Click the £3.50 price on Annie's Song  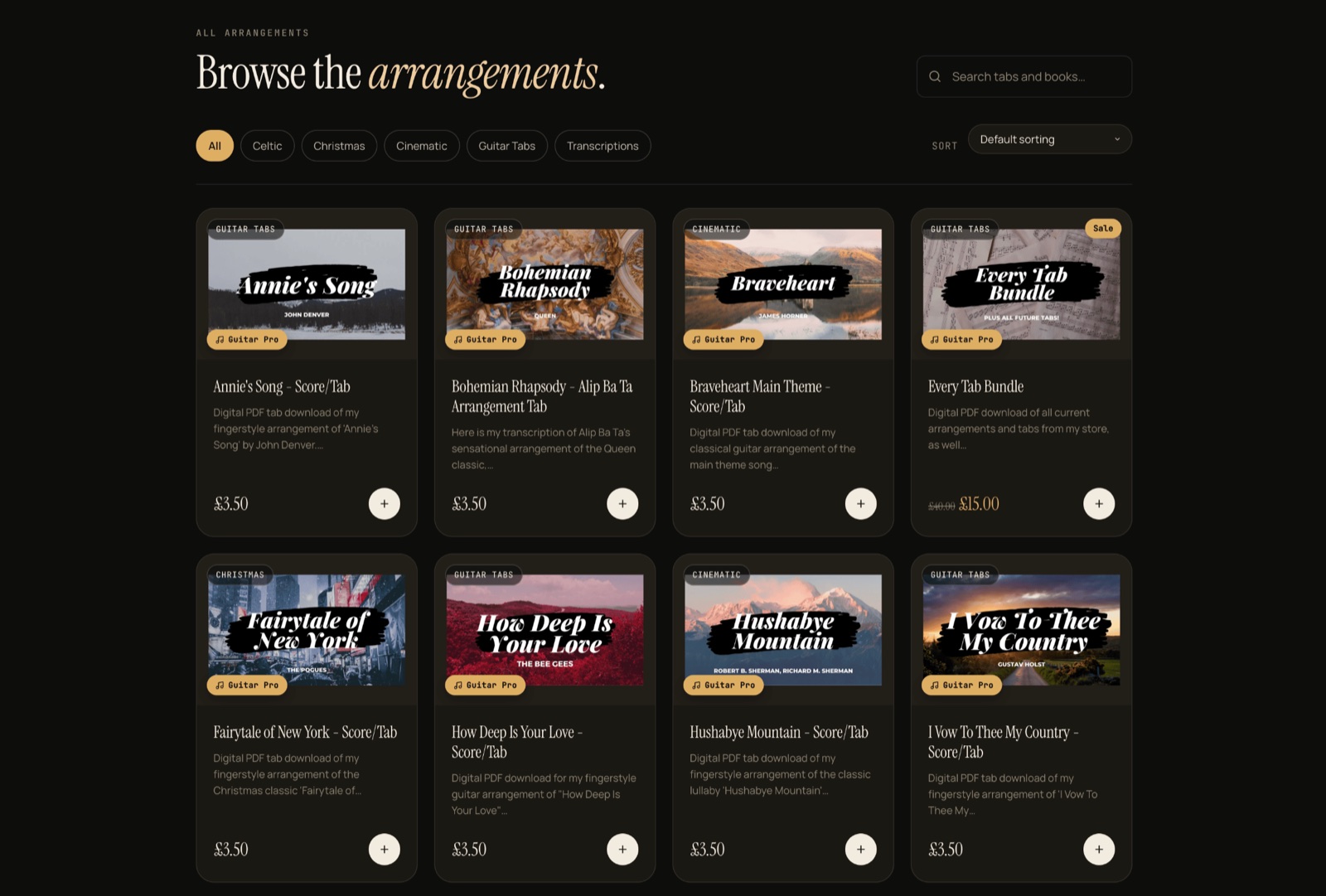(231, 504)
